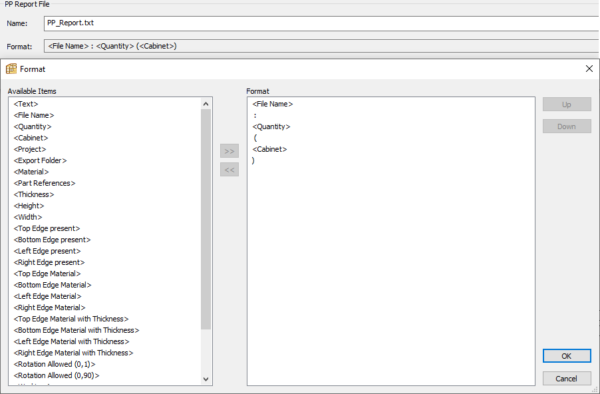Screen dimensions: 600x394
Task: Click the Format text field above the dialog
Action: [321, 46]
